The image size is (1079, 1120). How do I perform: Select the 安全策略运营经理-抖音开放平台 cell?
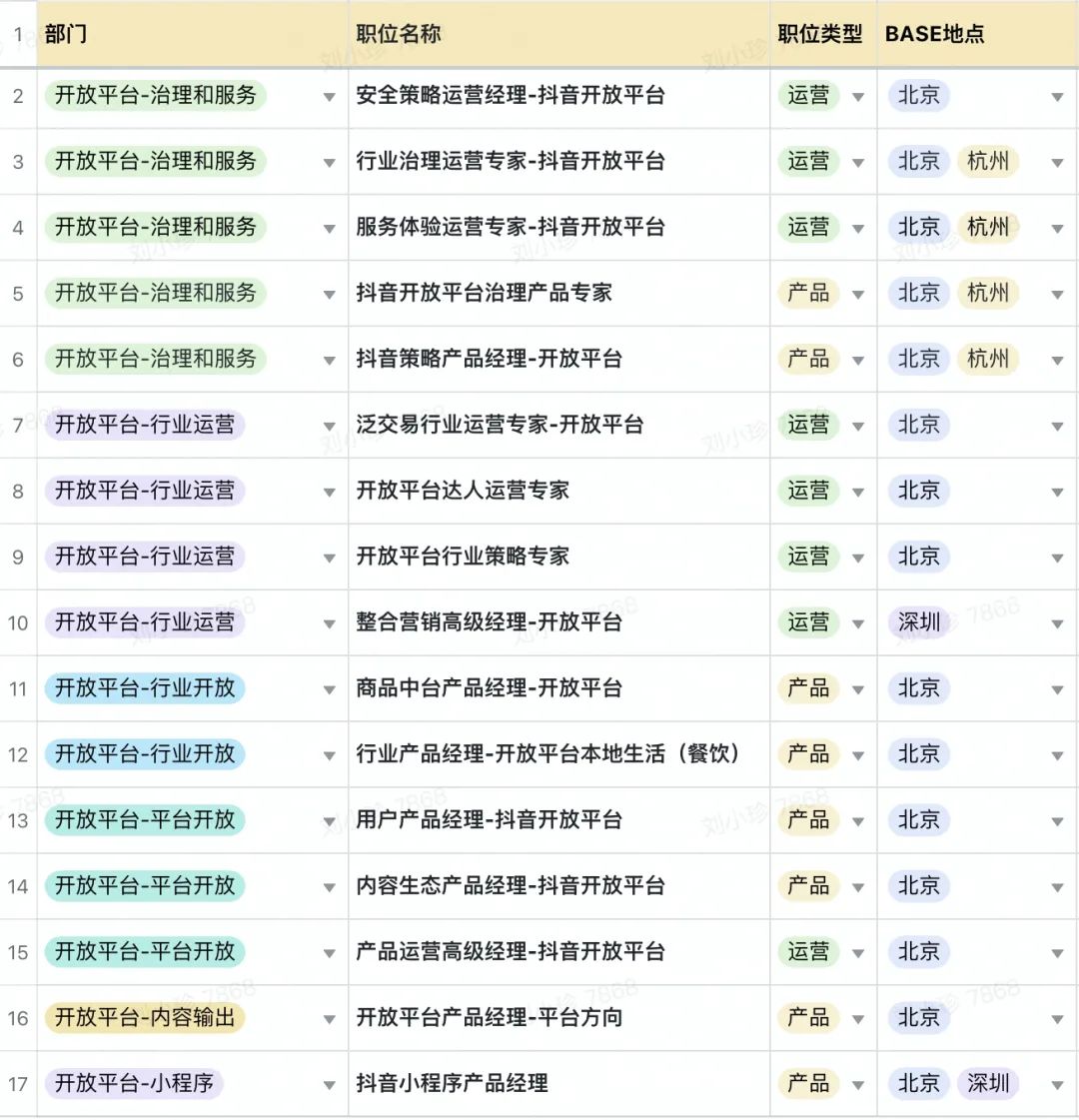click(x=510, y=95)
